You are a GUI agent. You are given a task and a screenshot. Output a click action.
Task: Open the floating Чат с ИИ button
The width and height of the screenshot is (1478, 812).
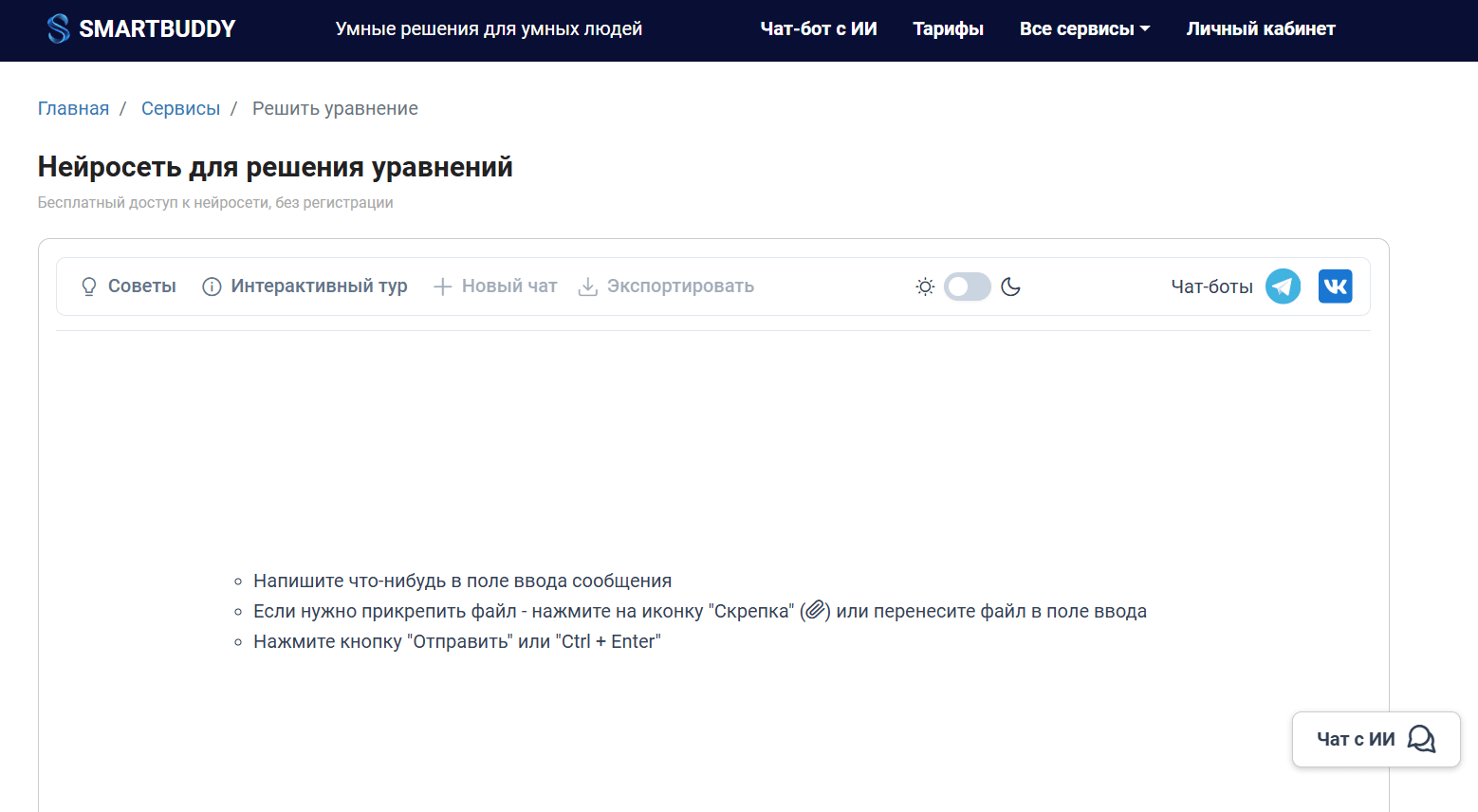coord(1376,739)
